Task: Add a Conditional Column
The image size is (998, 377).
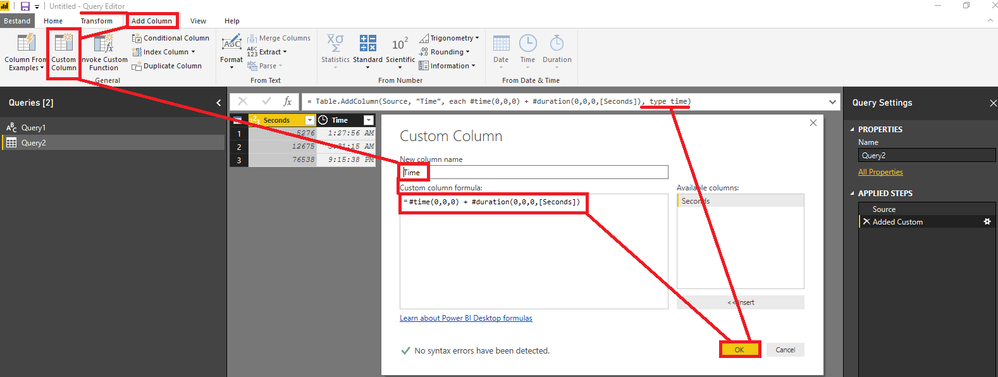Action: coord(171,38)
